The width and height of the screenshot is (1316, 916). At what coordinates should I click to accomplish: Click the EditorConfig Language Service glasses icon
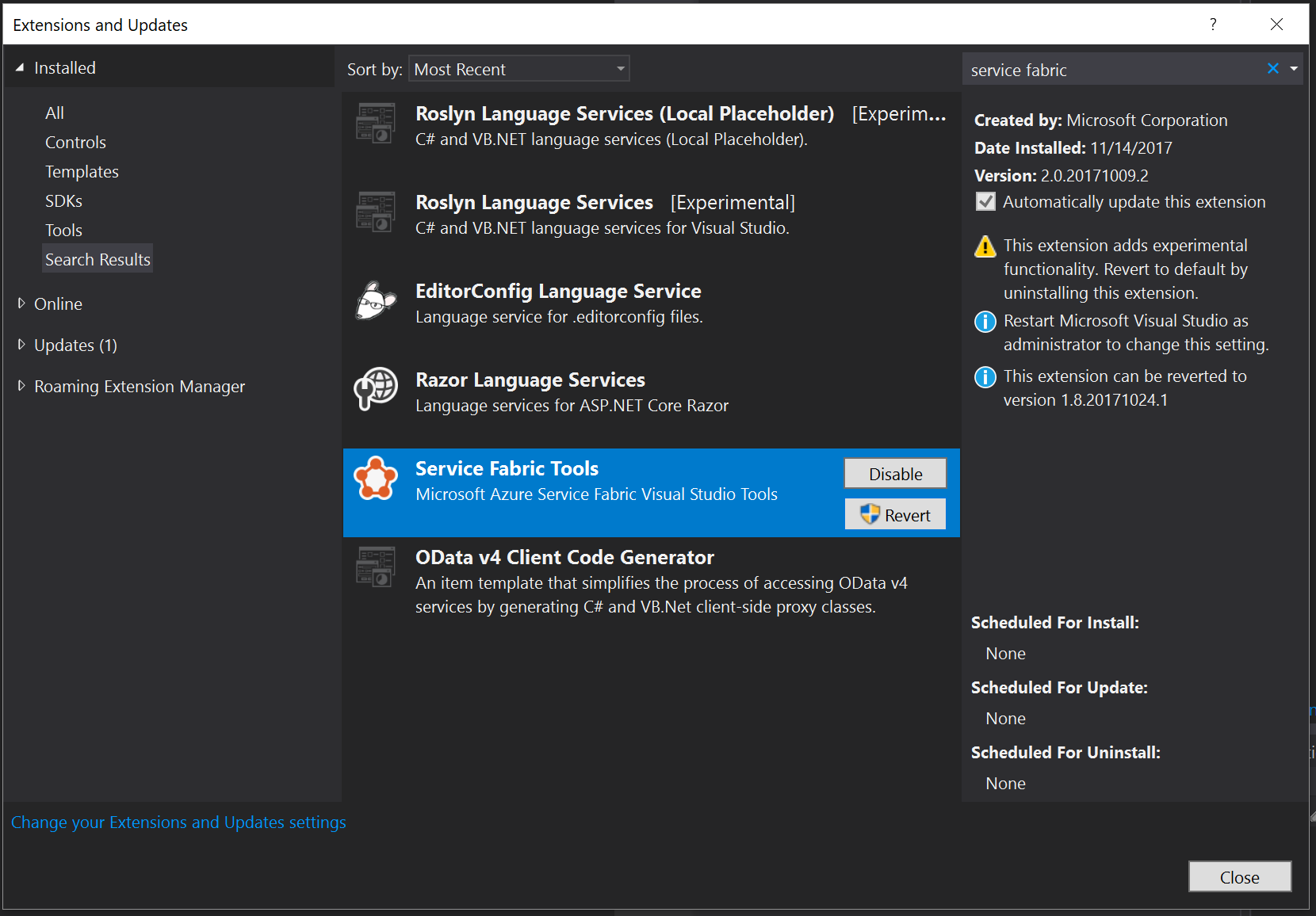click(376, 301)
